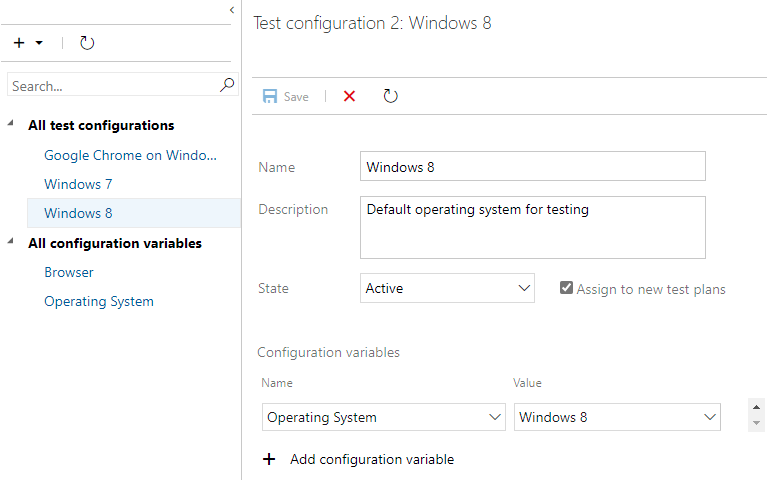Collapse the left pane with the chevron
The width and height of the screenshot is (776, 480).
point(232,9)
